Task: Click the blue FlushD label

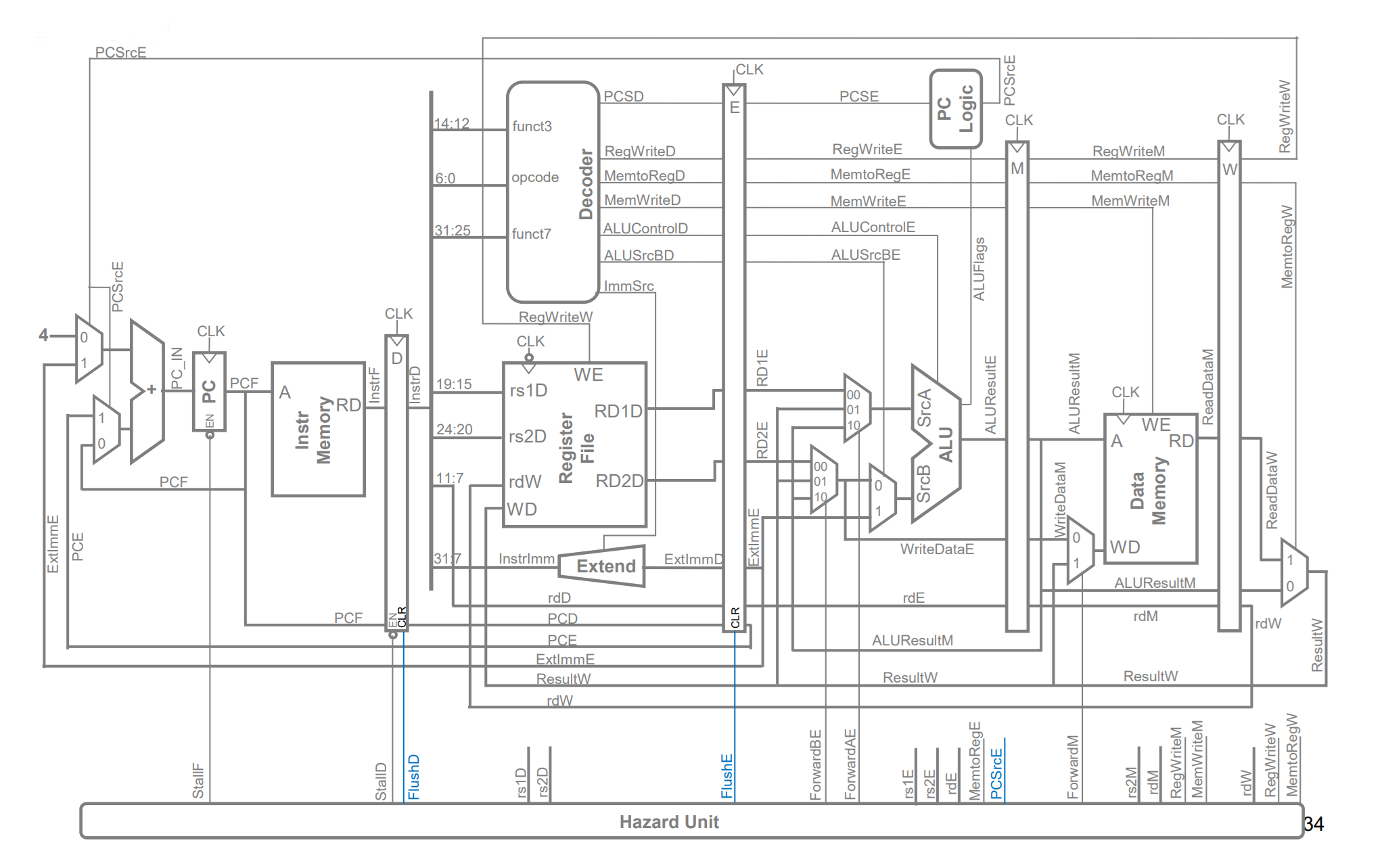Action: [x=414, y=776]
